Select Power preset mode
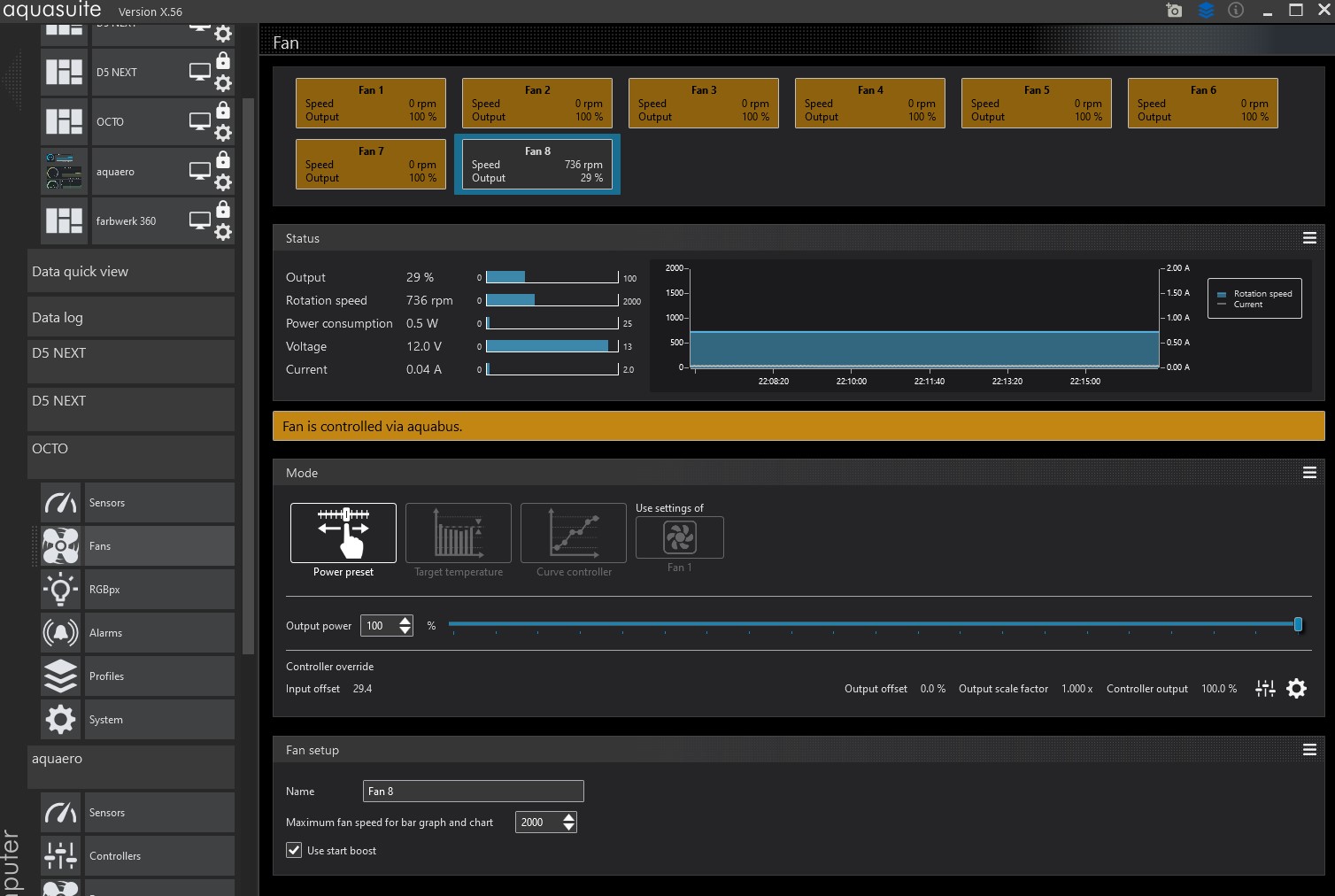This screenshot has width=1335, height=896. [343, 533]
